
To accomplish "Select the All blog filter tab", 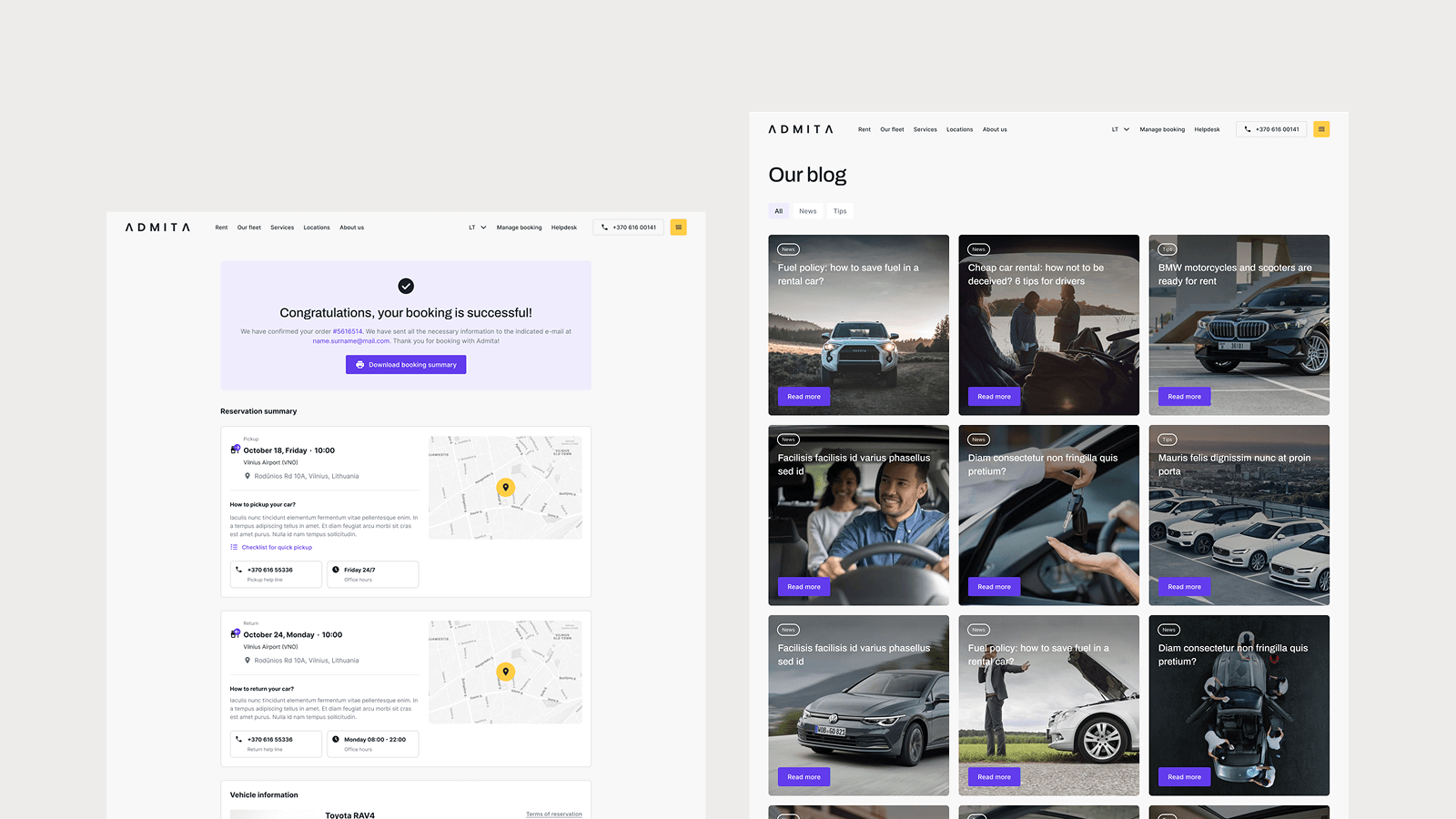I will [778, 211].
